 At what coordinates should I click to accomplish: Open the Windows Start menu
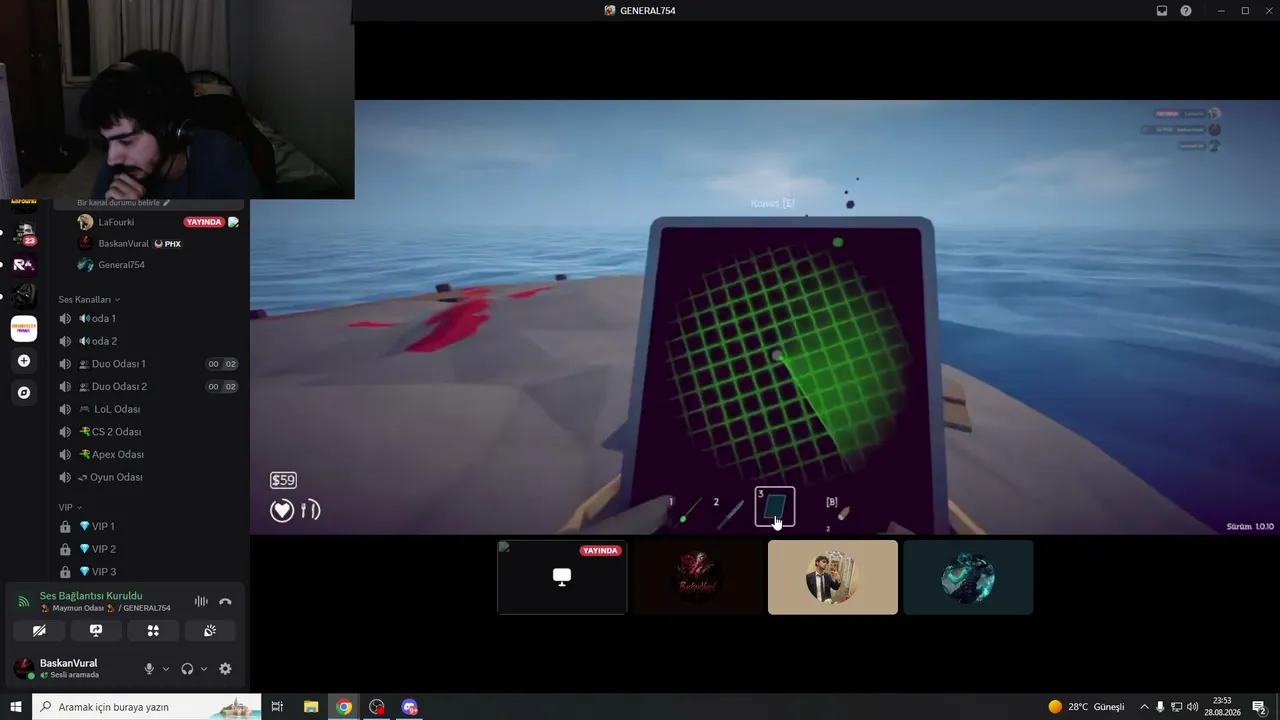[x=16, y=707]
